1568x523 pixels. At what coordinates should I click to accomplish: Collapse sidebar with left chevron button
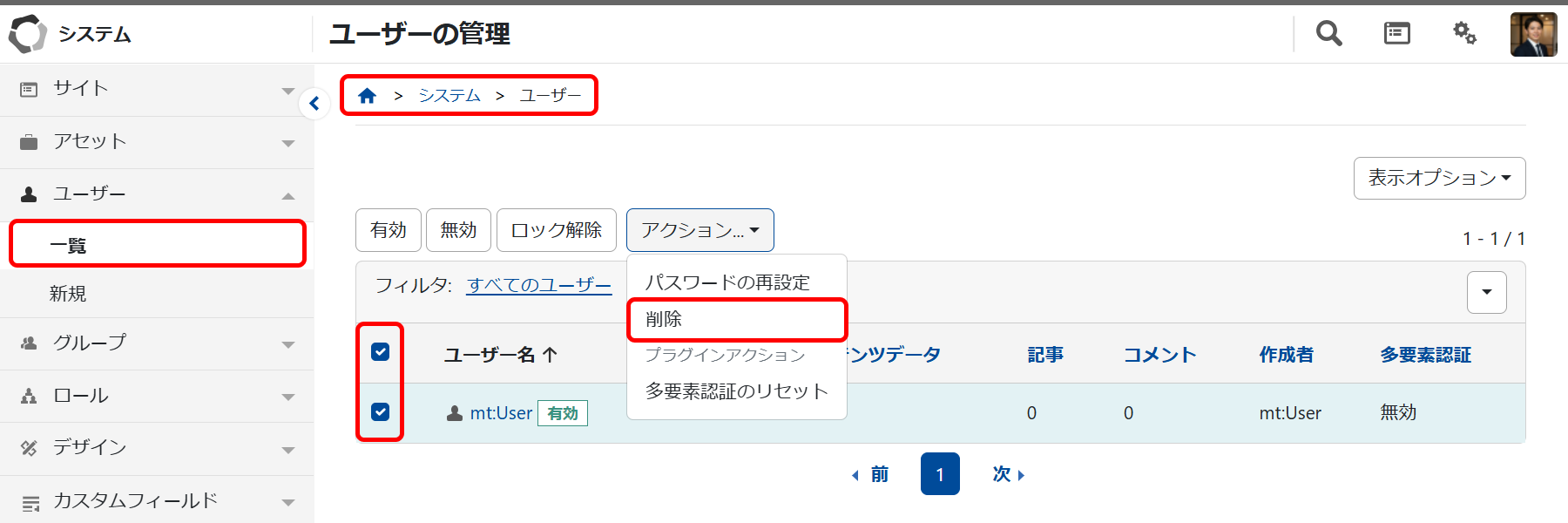314,104
